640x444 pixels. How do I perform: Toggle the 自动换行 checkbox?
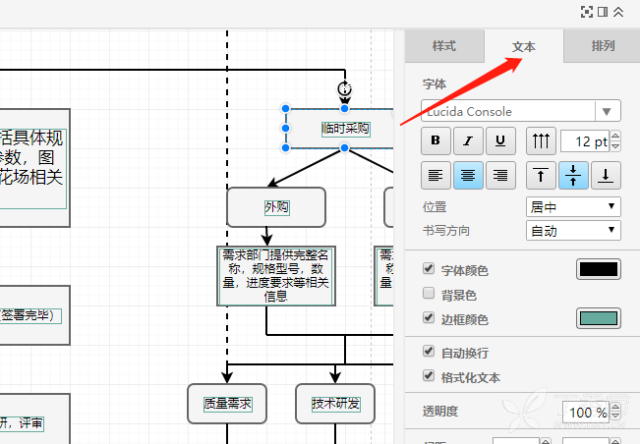(x=429, y=351)
